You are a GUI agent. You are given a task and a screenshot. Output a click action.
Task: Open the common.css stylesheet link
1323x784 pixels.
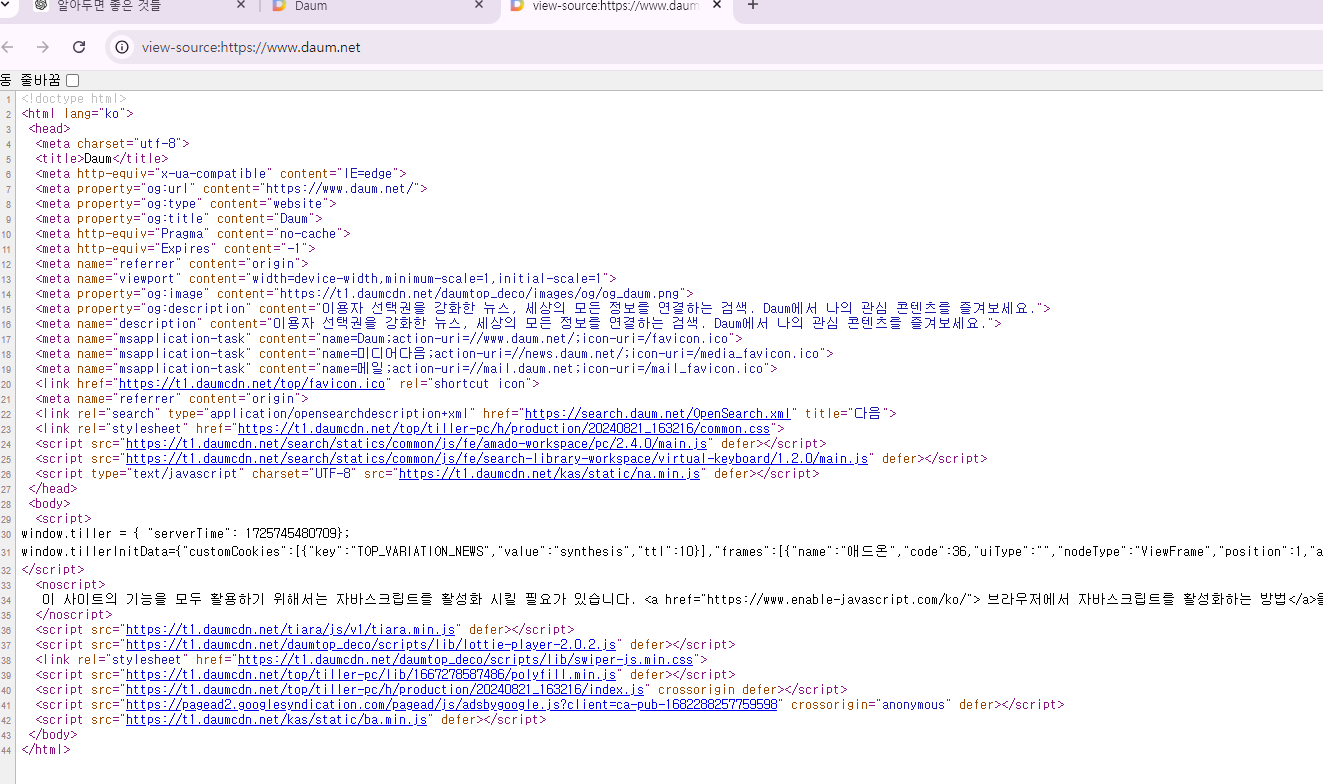[x=503, y=428]
